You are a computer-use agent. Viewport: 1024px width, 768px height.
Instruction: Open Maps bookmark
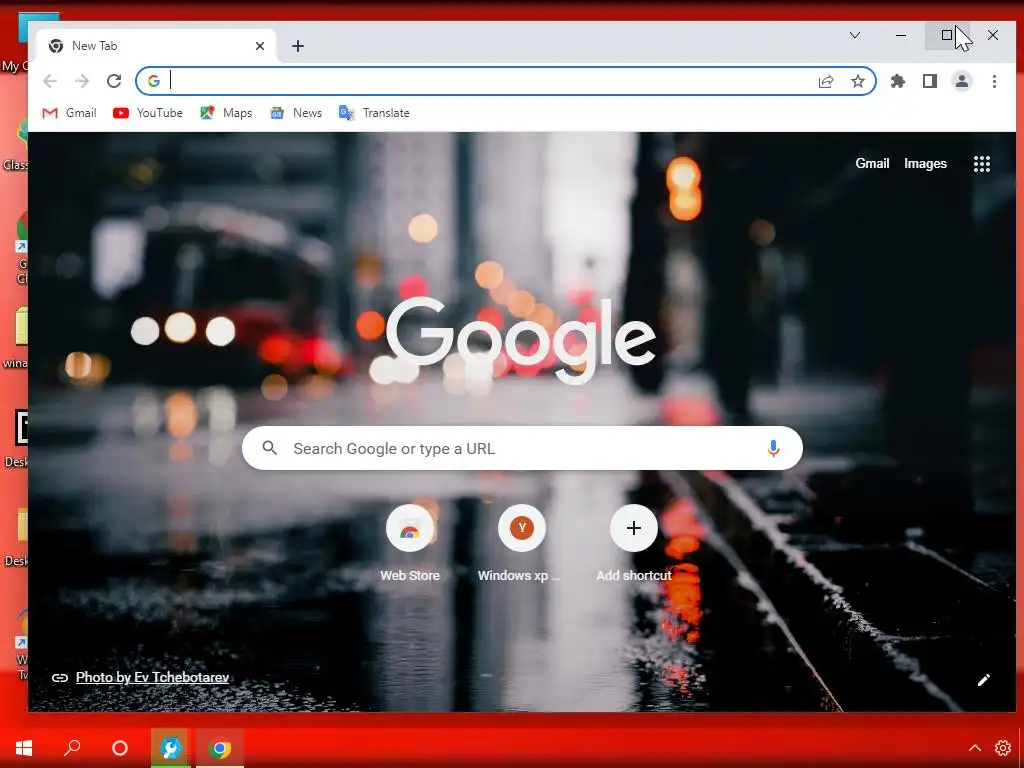pos(226,113)
